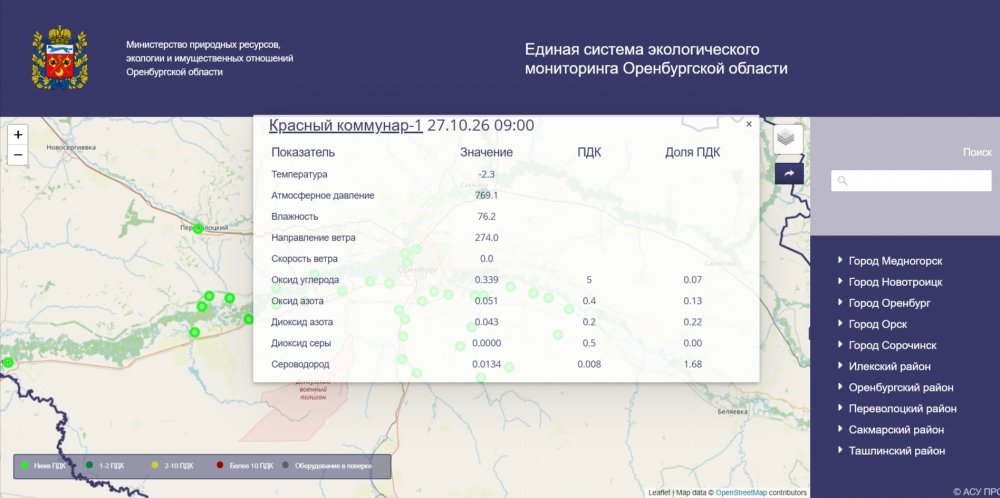1000x498 pixels.
Task: Click the search magnifier icon
Action: (x=842, y=181)
